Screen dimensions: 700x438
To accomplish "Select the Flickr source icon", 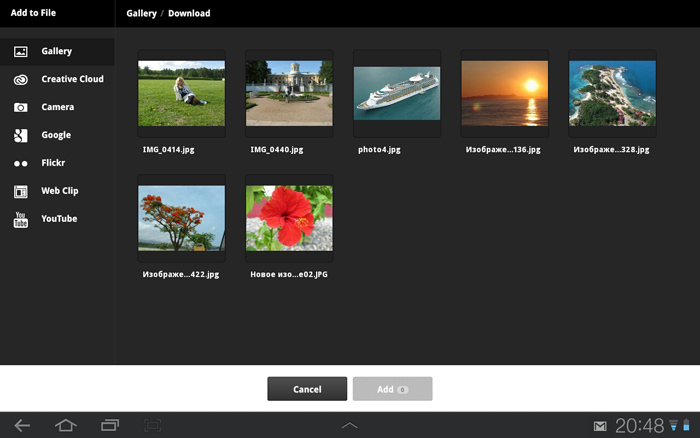I will [20, 163].
